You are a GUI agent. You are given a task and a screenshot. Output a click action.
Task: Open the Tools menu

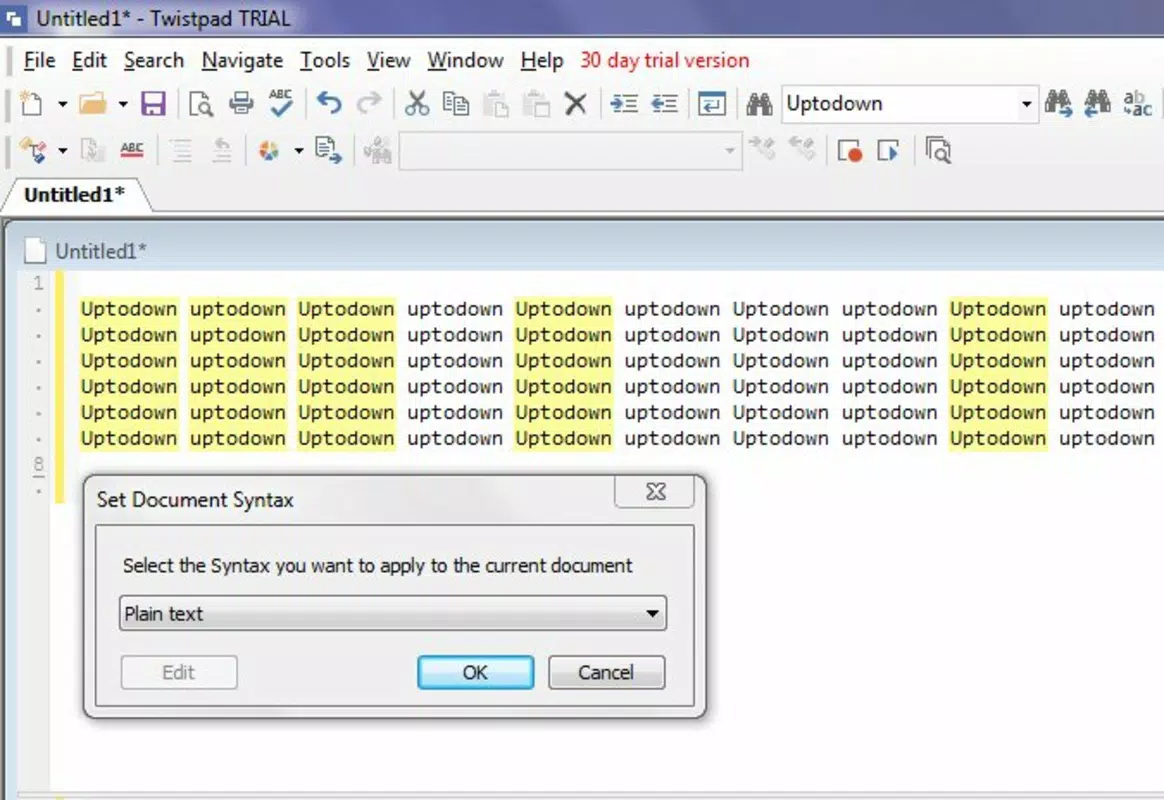(324, 60)
